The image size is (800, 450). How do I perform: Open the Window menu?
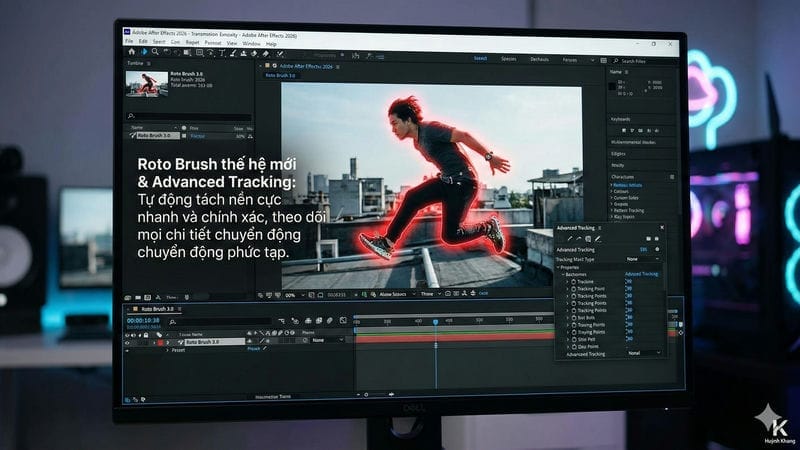pyautogui.click(x=251, y=44)
